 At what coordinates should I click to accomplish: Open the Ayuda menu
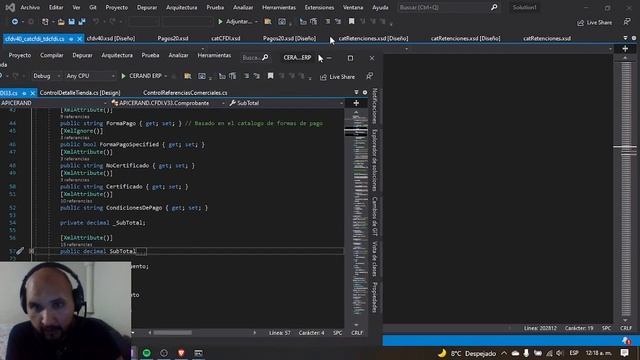click(x=380, y=7)
